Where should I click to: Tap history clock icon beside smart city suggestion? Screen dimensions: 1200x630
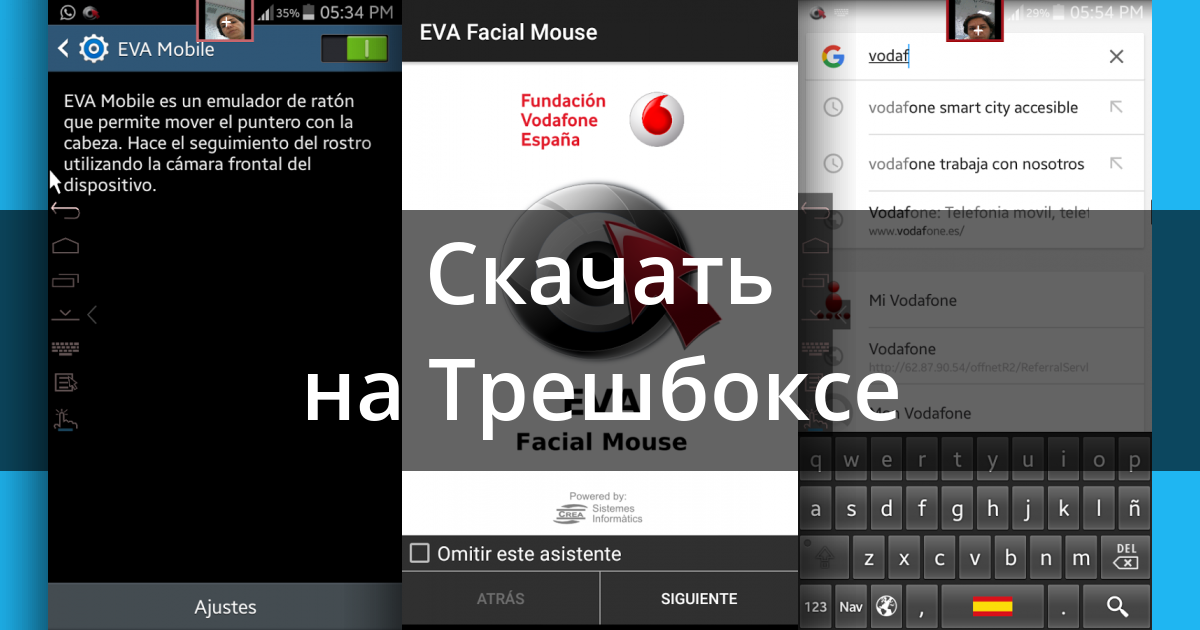832,107
